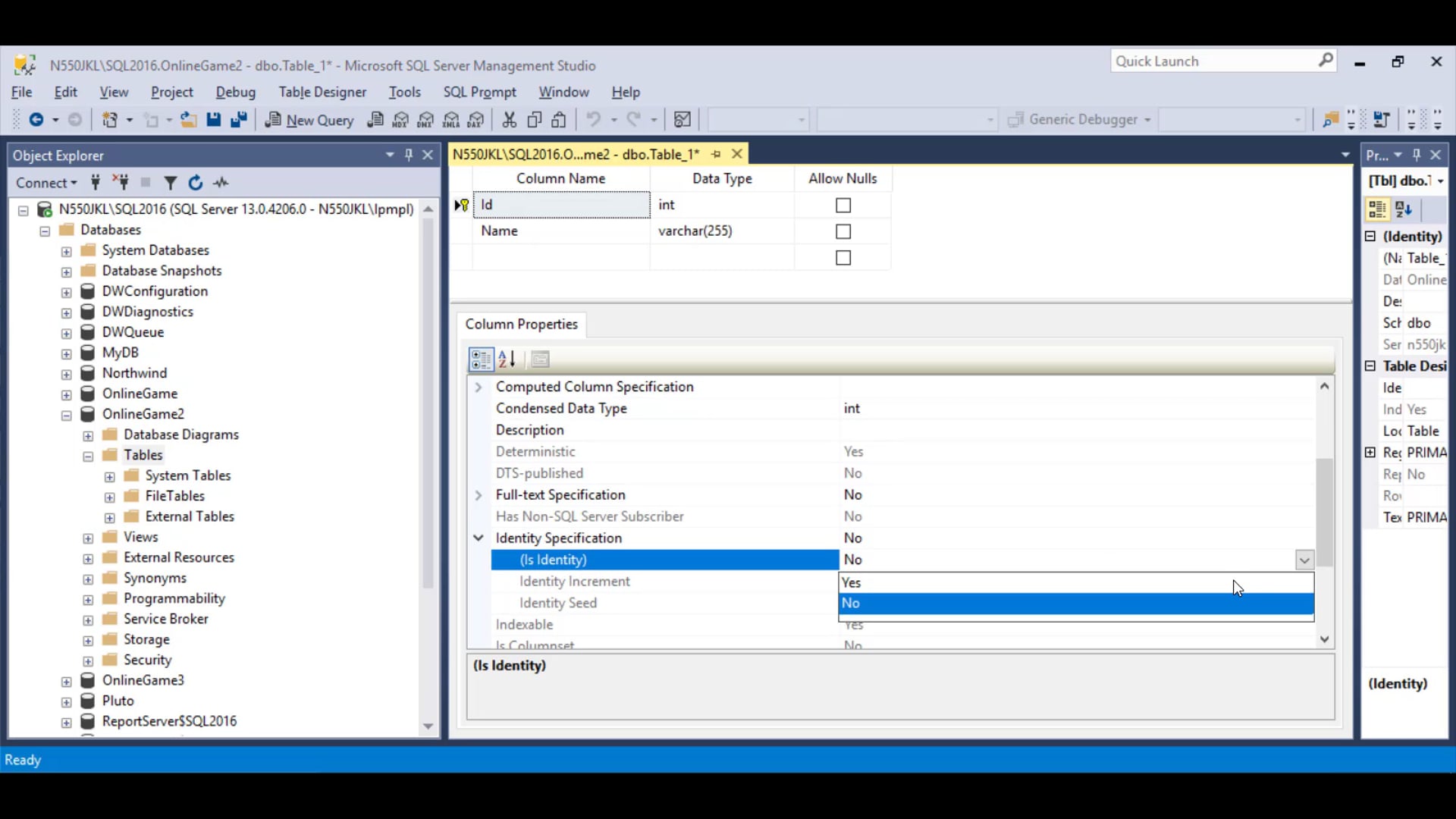The image size is (1456, 819).
Task: Toggle the auto-hide pin on Object Explorer
Action: tap(409, 155)
